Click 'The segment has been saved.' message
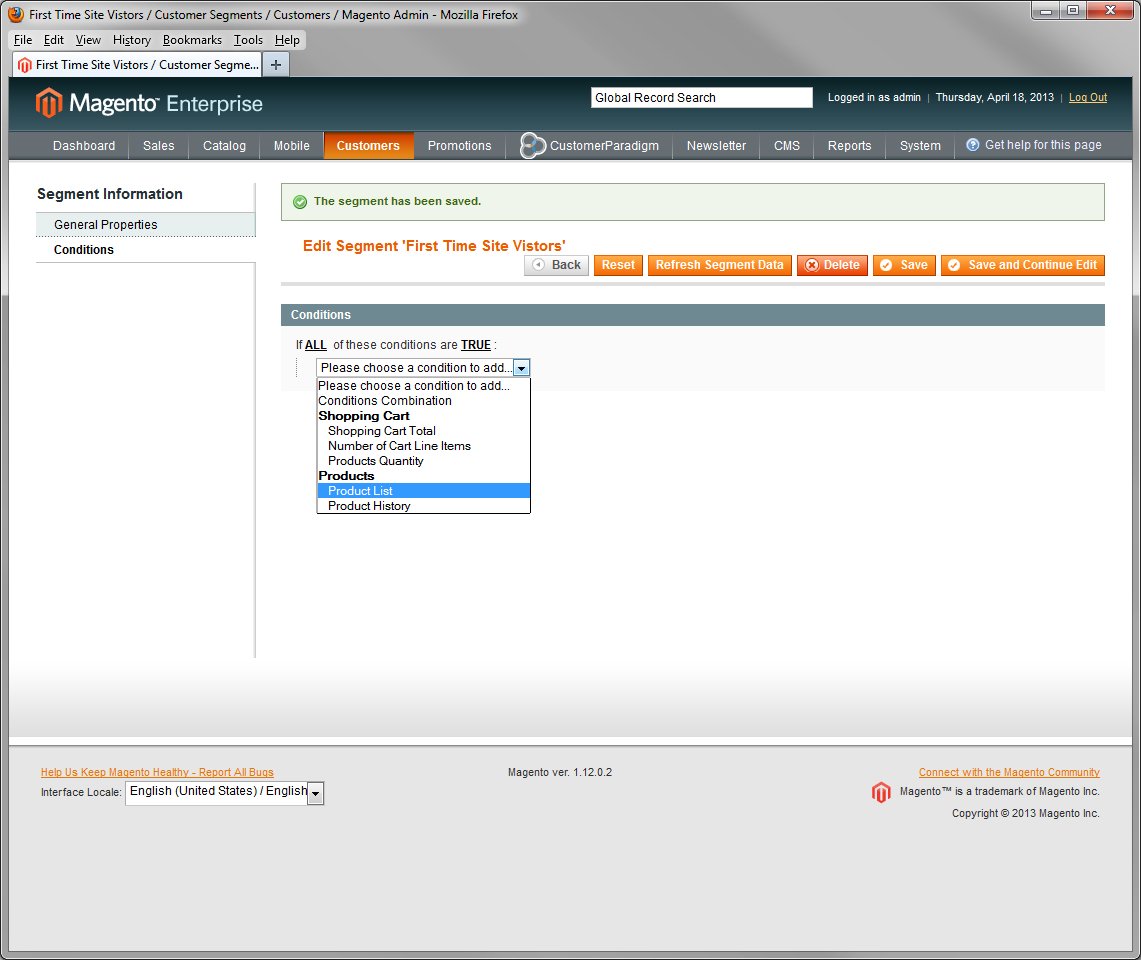This screenshot has height=960, width=1141. pyautogui.click(x=397, y=202)
